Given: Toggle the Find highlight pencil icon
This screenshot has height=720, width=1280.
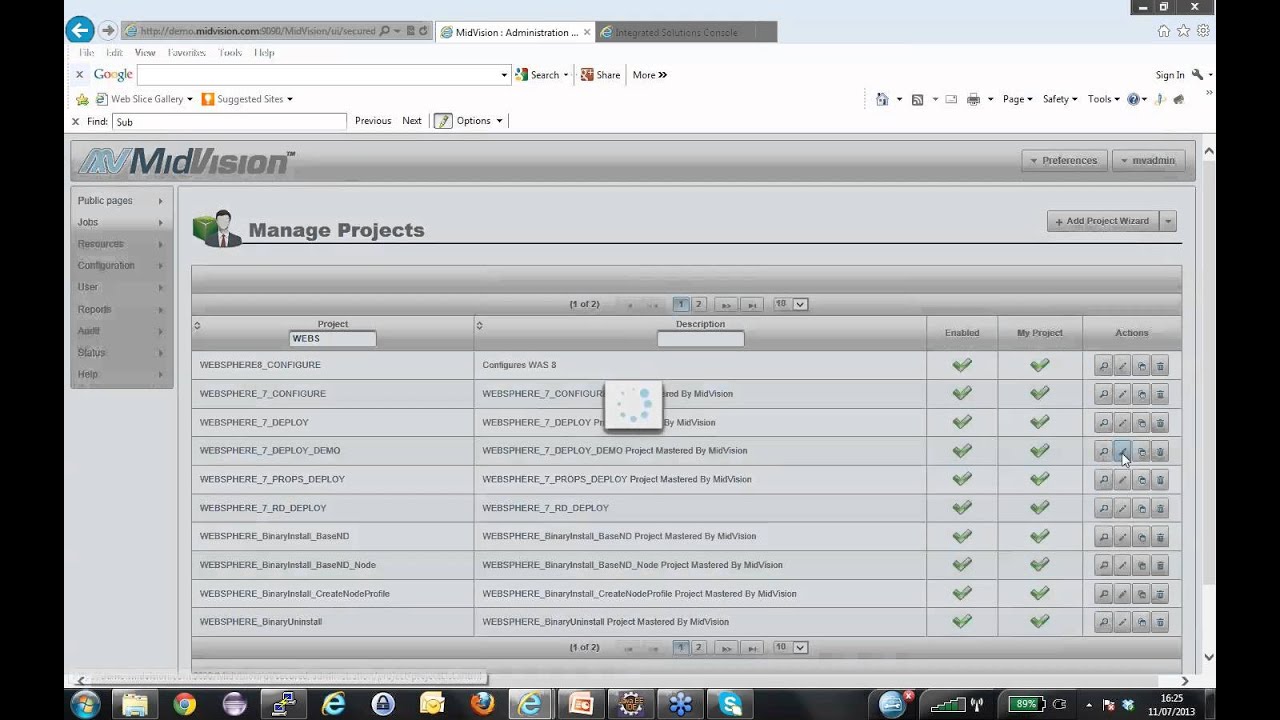Looking at the screenshot, I should coord(443,121).
